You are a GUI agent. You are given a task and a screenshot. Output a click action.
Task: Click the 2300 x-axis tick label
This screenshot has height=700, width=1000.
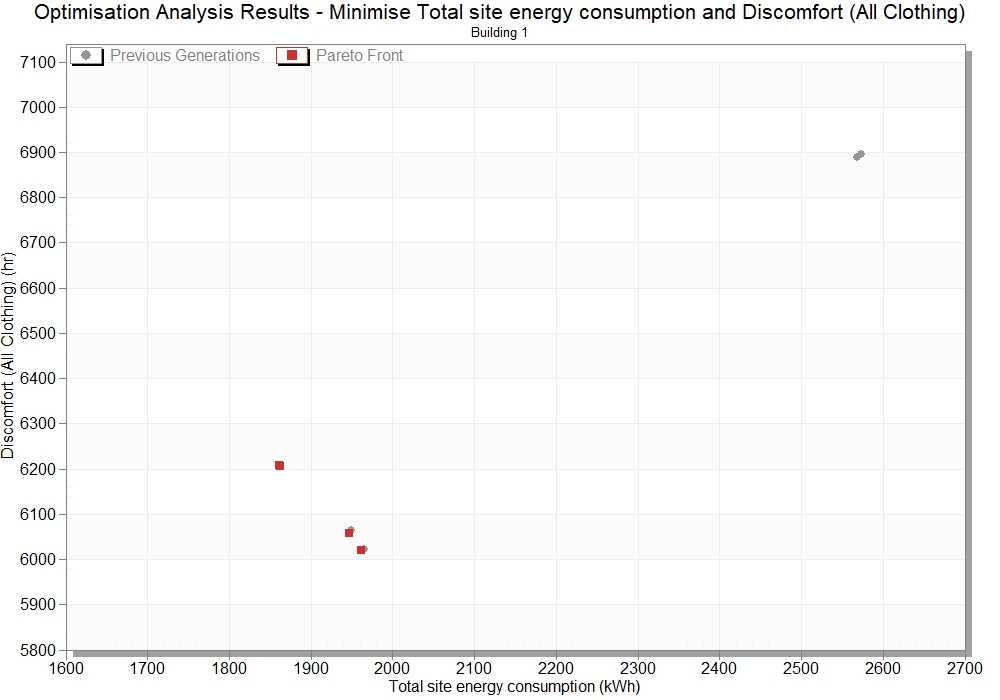[638, 668]
